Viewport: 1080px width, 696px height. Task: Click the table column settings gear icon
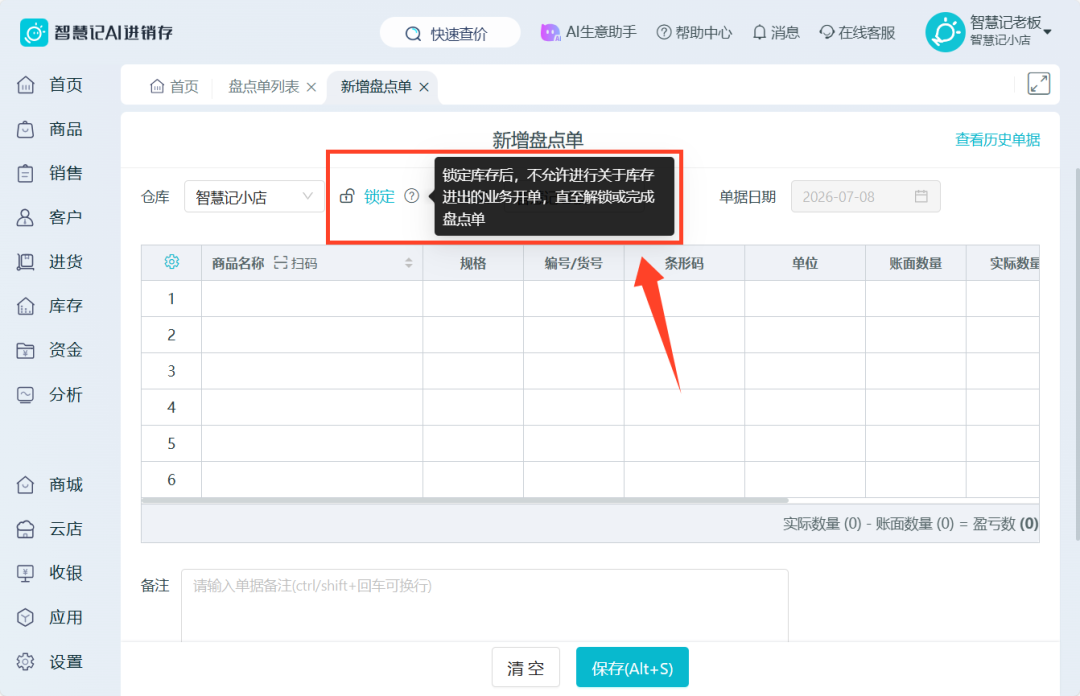172,263
